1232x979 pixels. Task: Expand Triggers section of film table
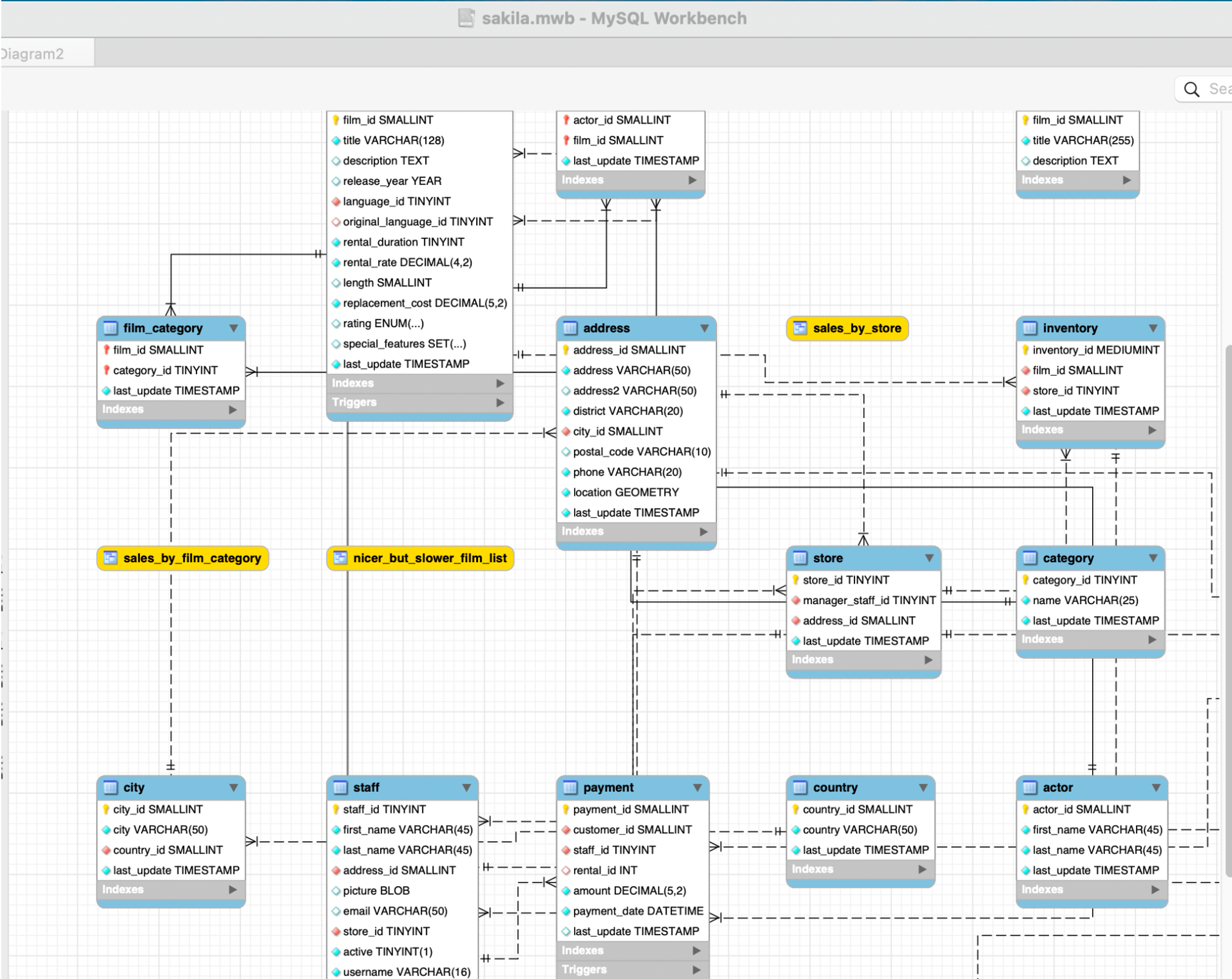(500, 403)
